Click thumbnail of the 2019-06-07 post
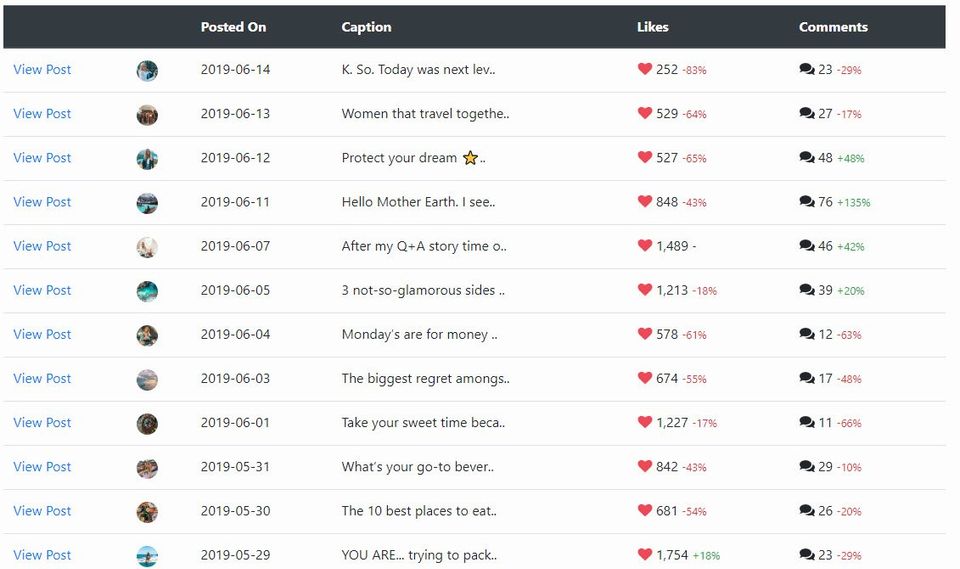Image resolution: width=960 pixels, height=569 pixels. coord(147,247)
